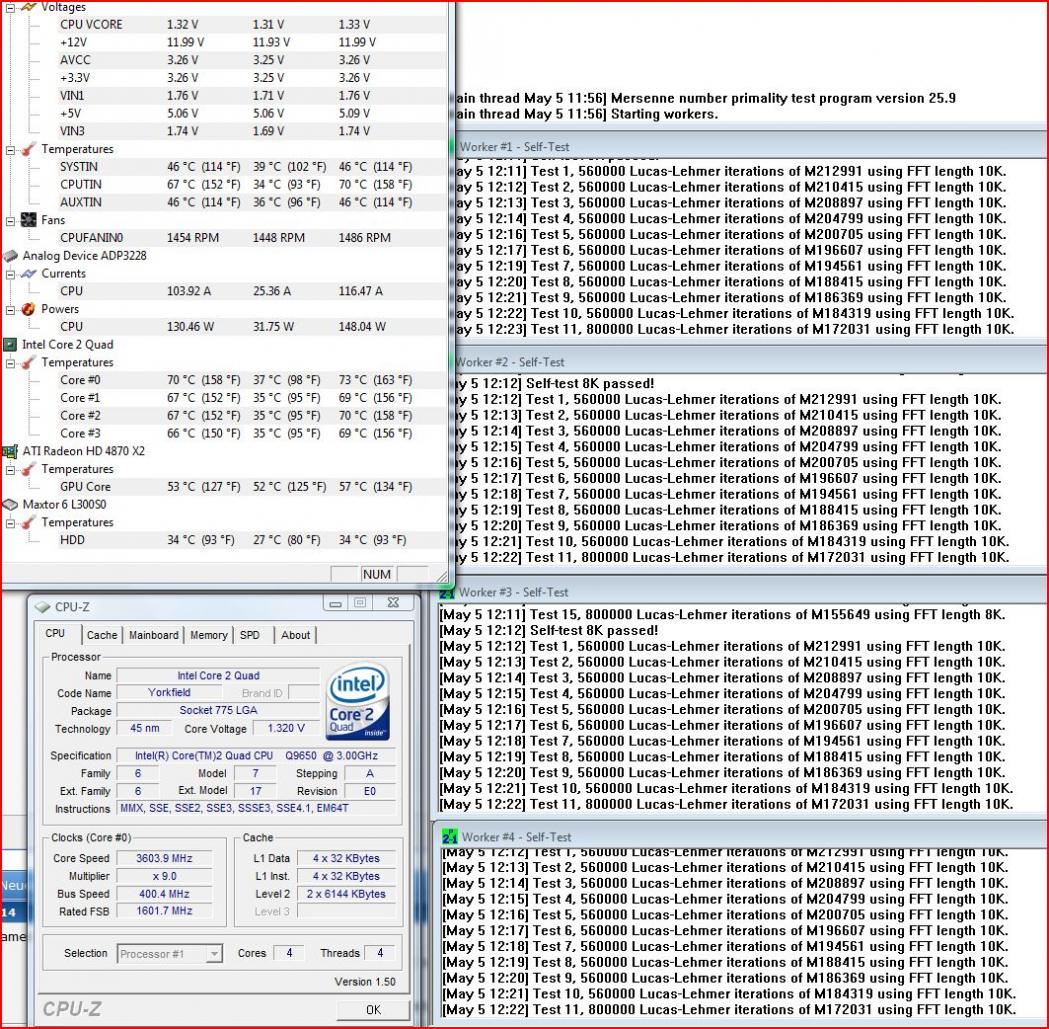Click the Worker #4 Self-Test window icon
Image resolution: width=1049 pixels, height=1029 pixels.
pyautogui.click(x=450, y=837)
